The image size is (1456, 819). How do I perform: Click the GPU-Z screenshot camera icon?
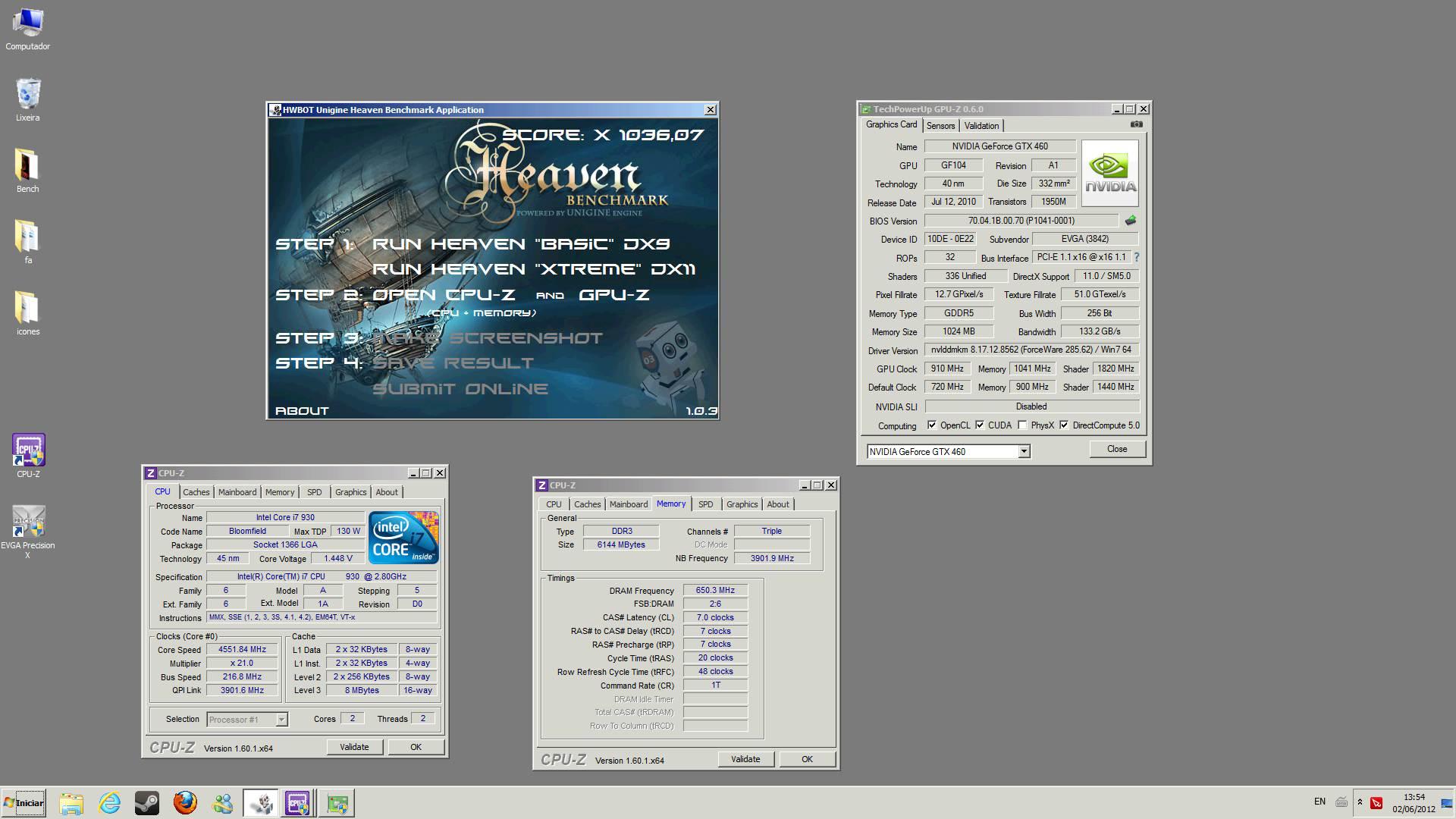pyautogui.click(x=1136, y=124)
